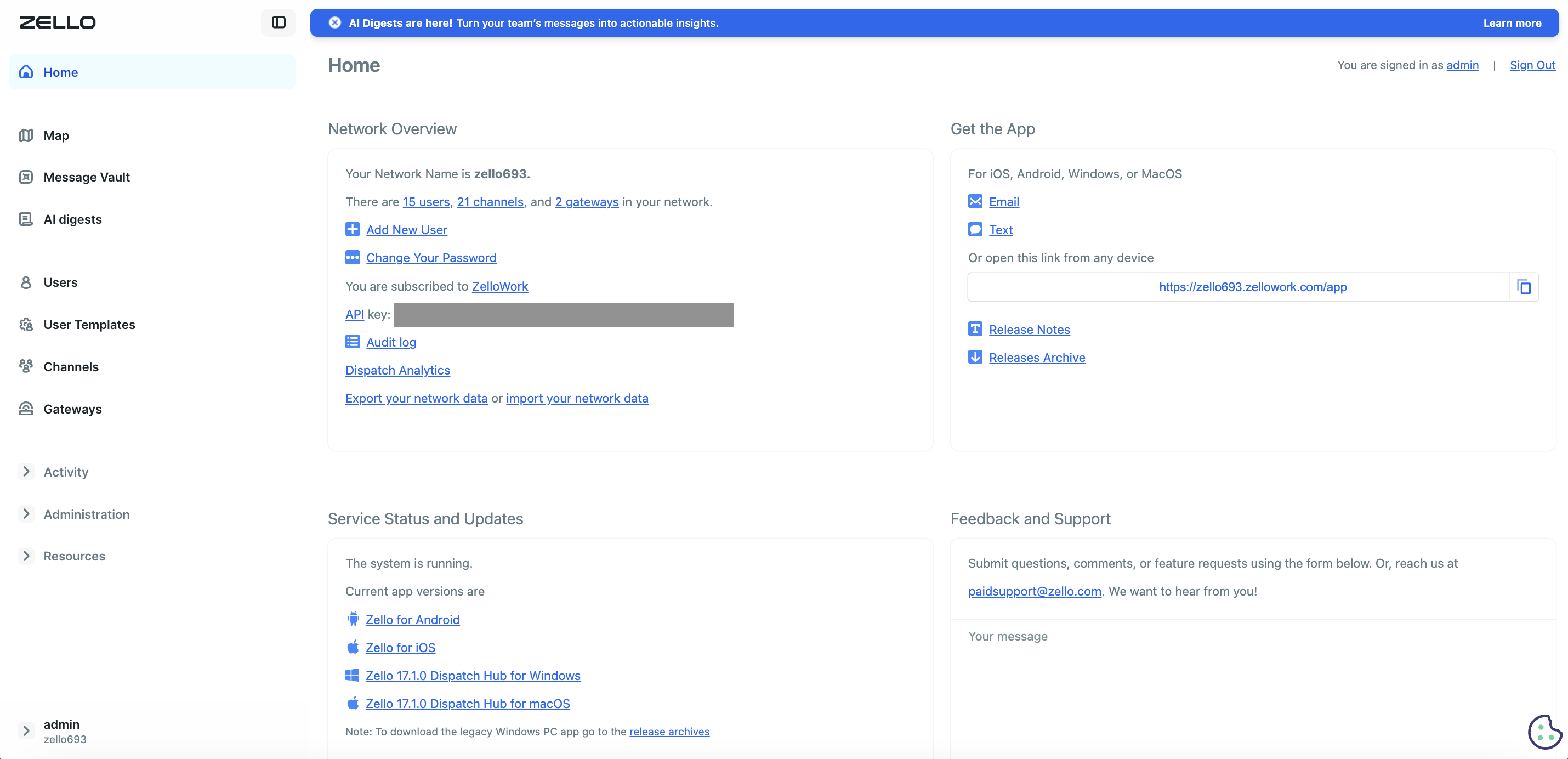This screenshot has width=1568, height=759.
Task: Click the Windows logo icon beside Dispatch Hub
Action: coord(353,675)
